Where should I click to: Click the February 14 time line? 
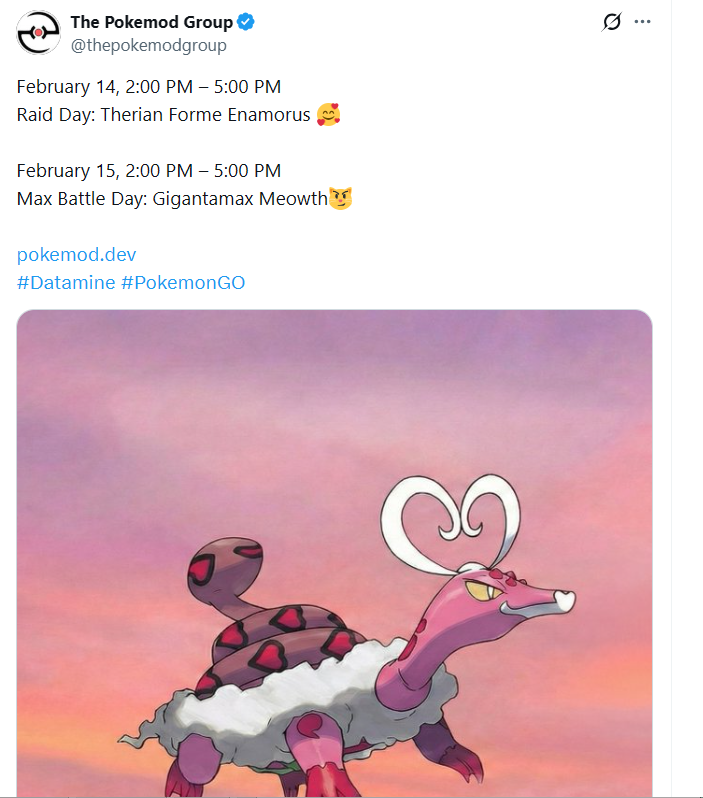148,87
